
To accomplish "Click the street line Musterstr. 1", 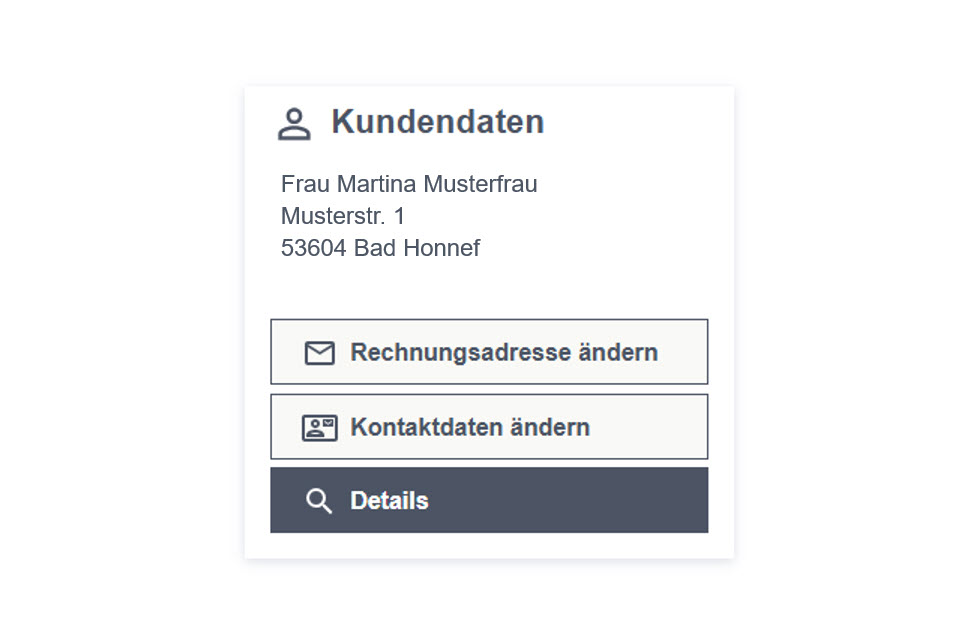I will (343, 216).
